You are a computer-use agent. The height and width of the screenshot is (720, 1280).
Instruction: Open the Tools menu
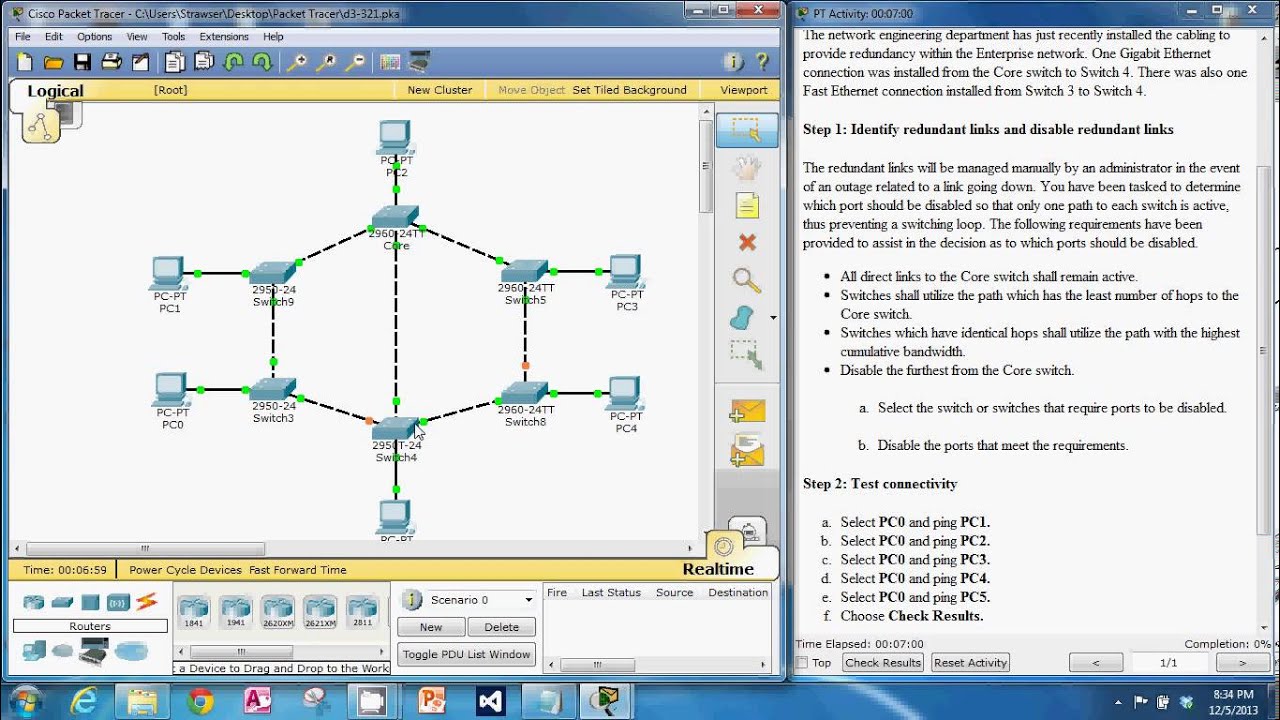173,36
